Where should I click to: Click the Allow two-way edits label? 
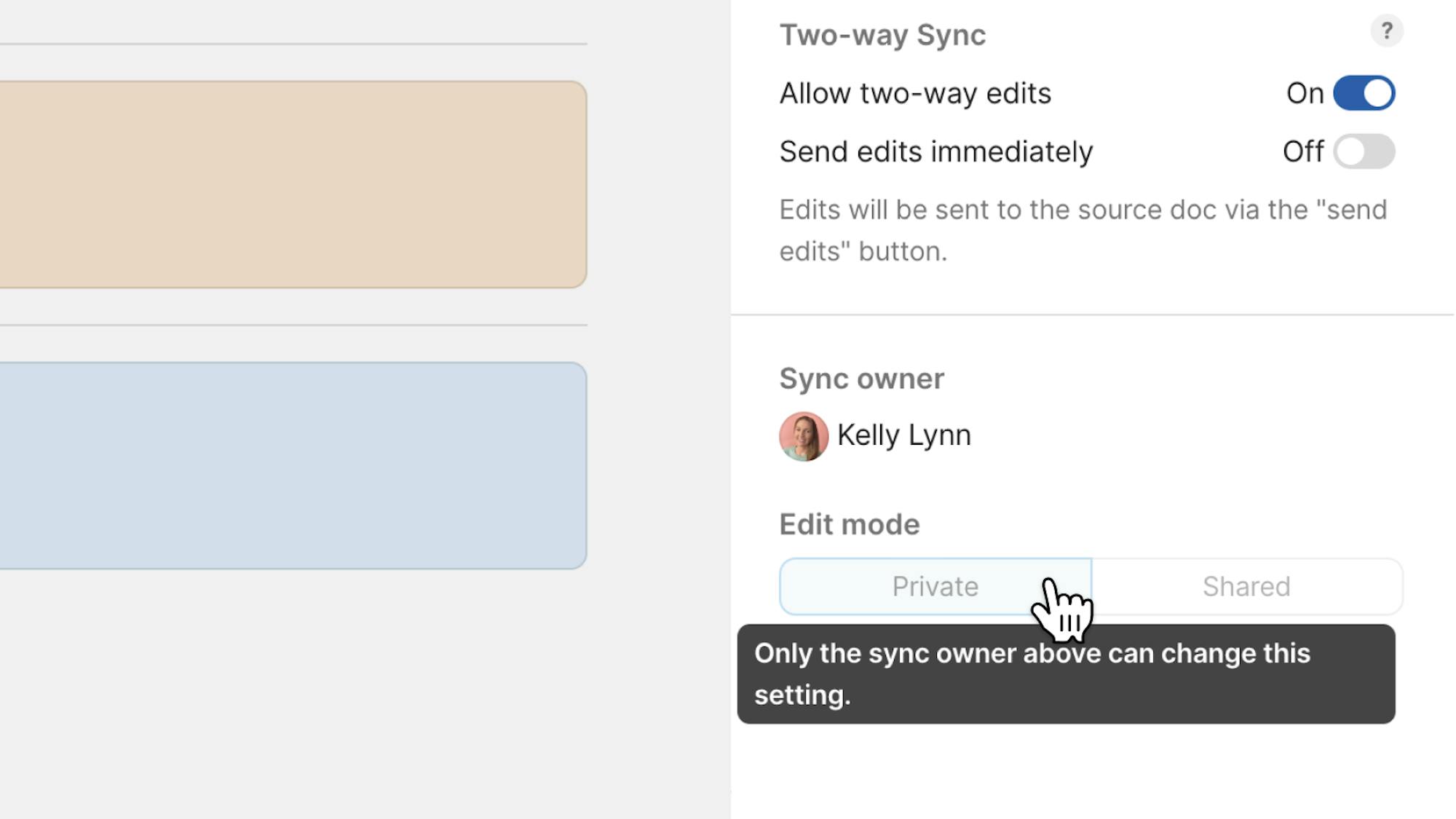coord(915,94)
